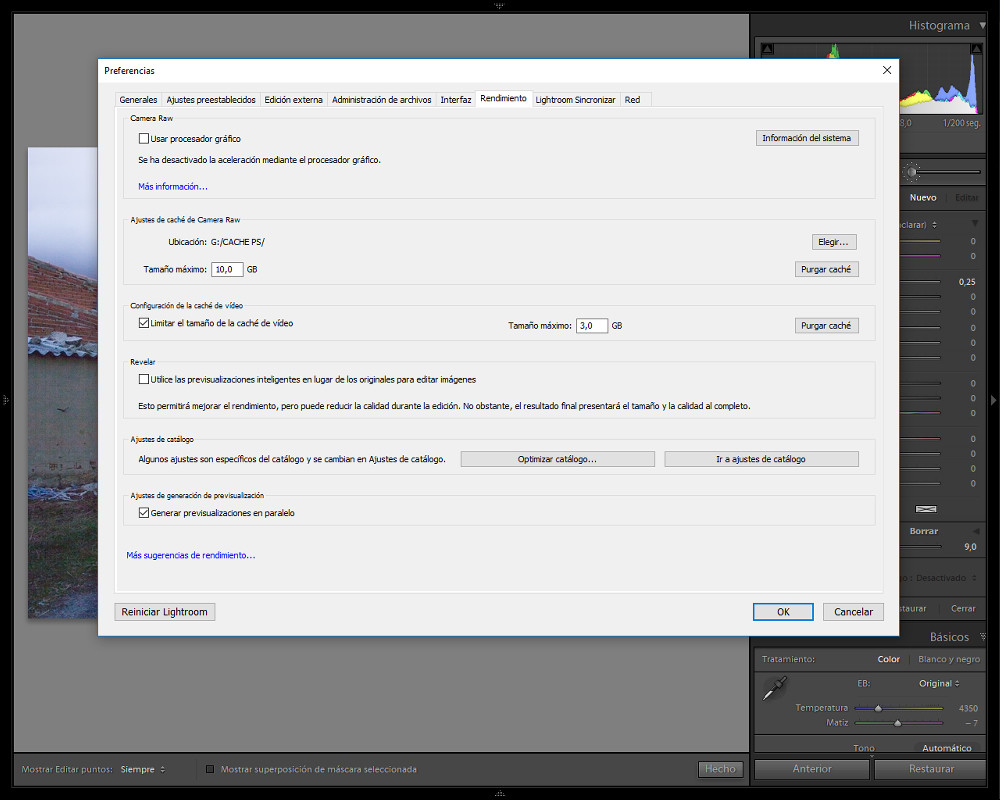Screen dimensions: 1000x800
Task: Click the Más información link
Action: point(172,186)
